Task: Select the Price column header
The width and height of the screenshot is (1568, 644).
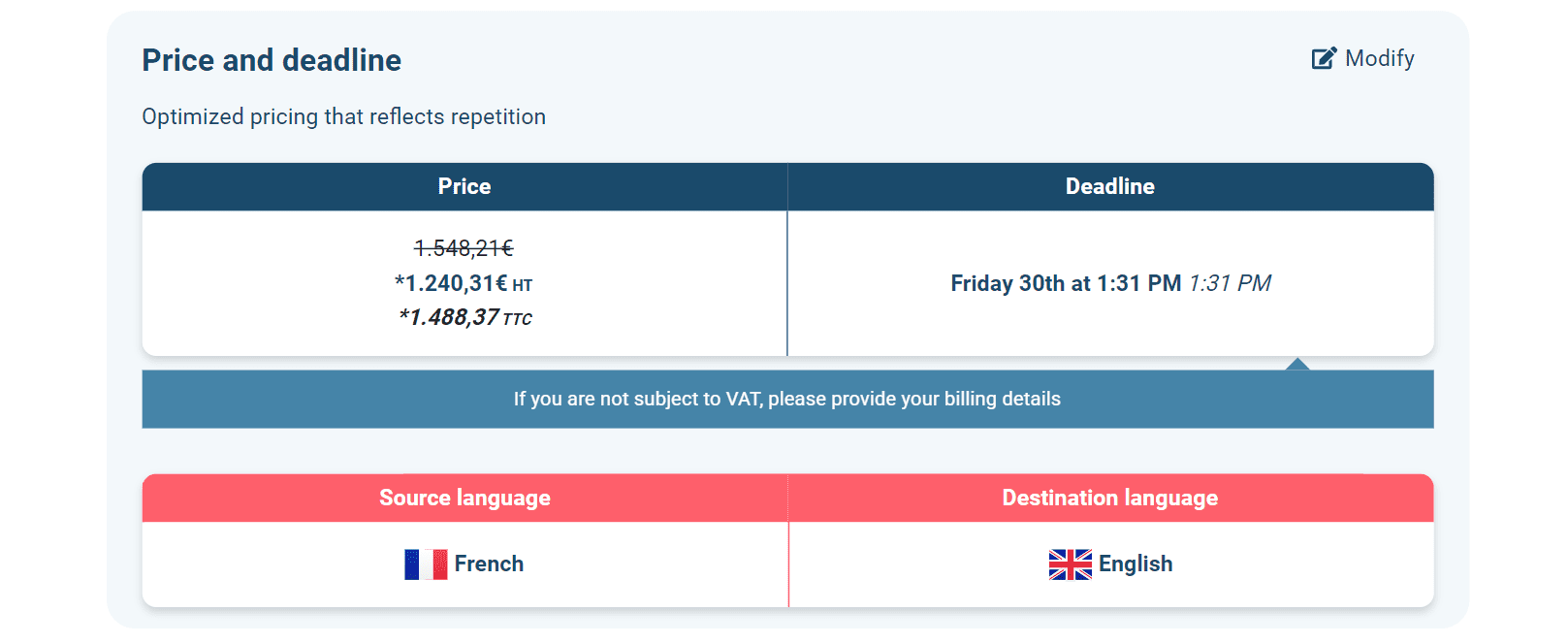Action: [x=464, y=186]
